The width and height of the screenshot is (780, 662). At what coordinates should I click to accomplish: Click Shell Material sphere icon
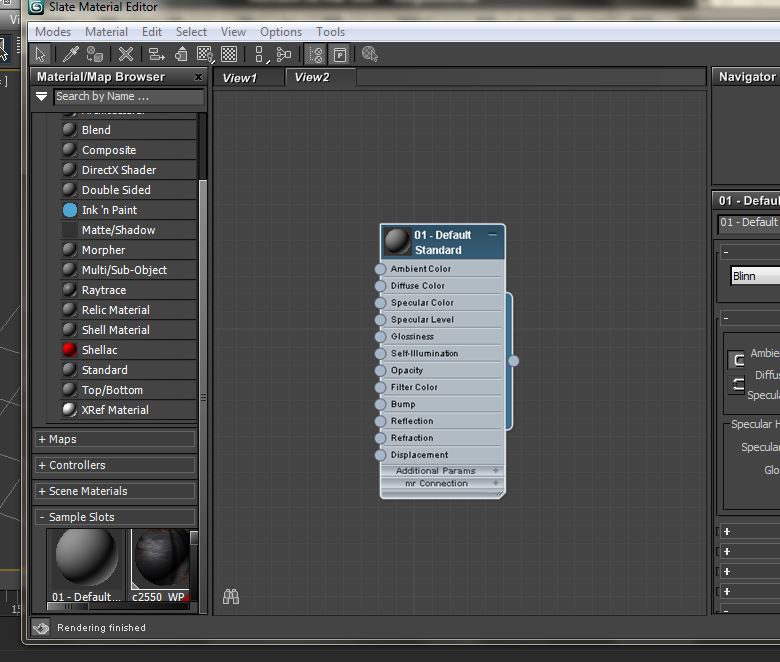70,330
